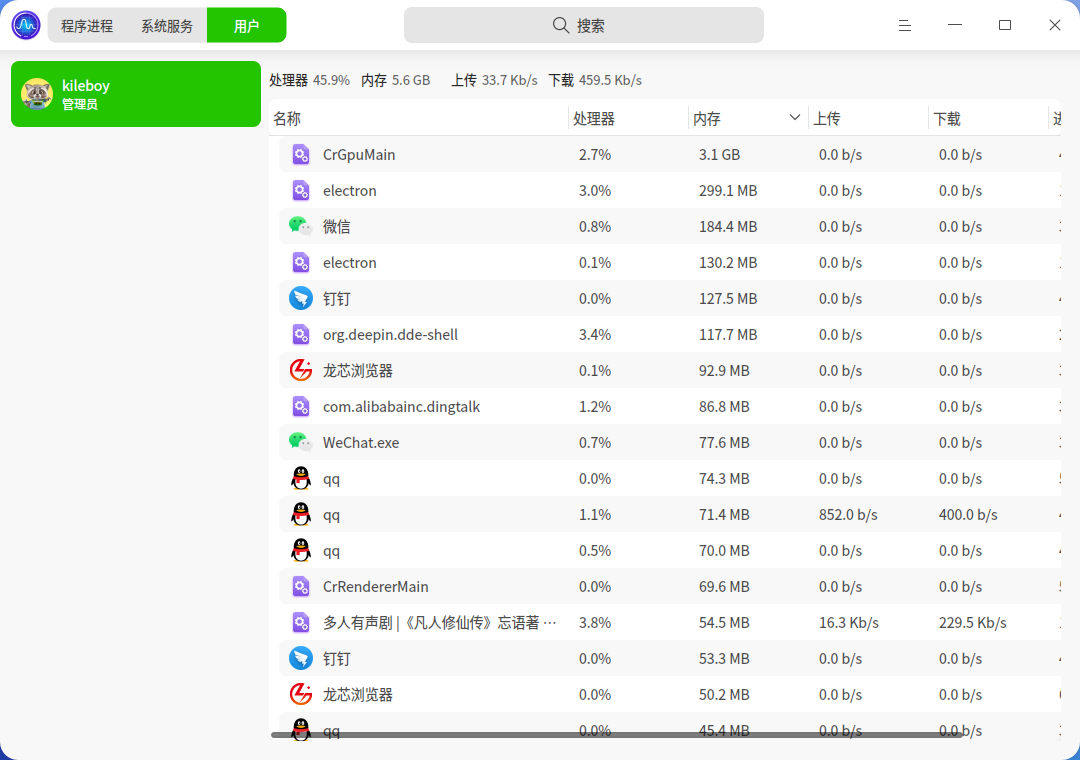Click the 钉钉 icon with 53.3 MB
The image size is (1080, 760).
pos(301,658)
